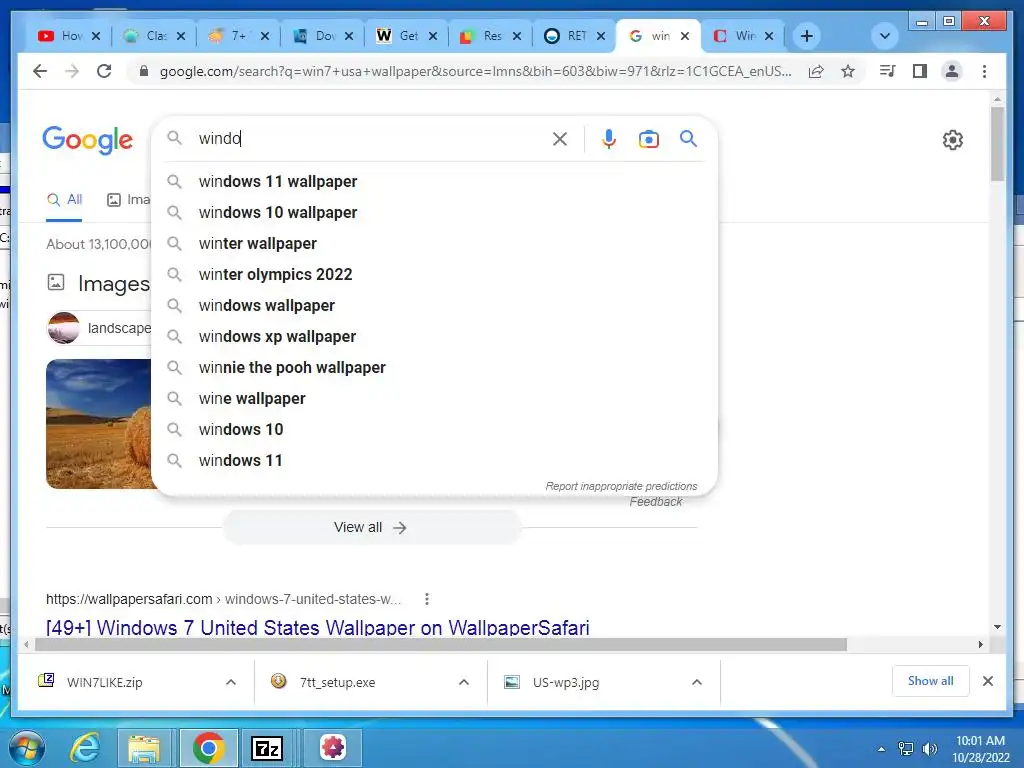Open volume control in system tray
The width and height of the screenshot is (1024, 768).
(930, 749)
